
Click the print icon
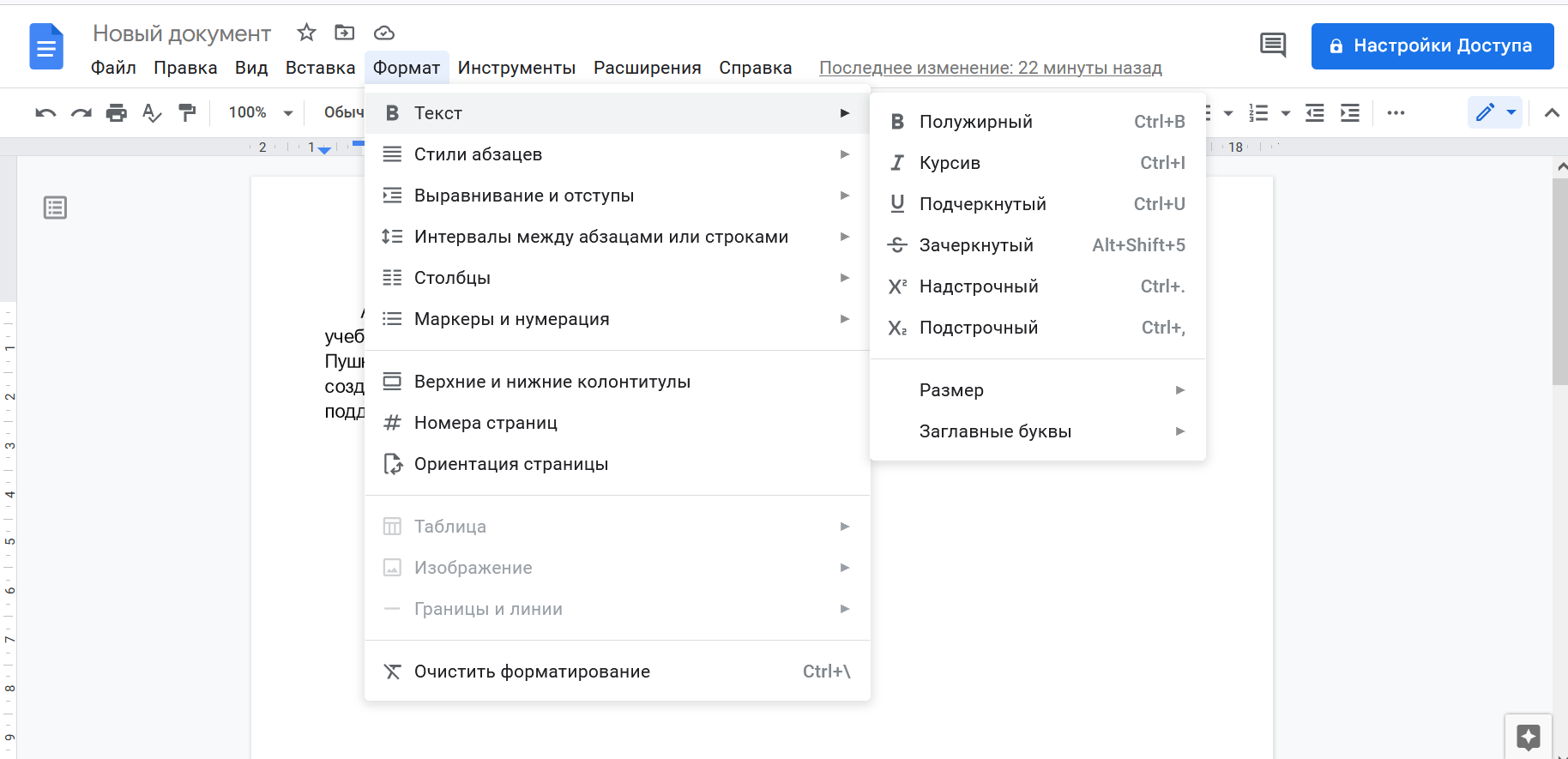(x=117, y=112)
